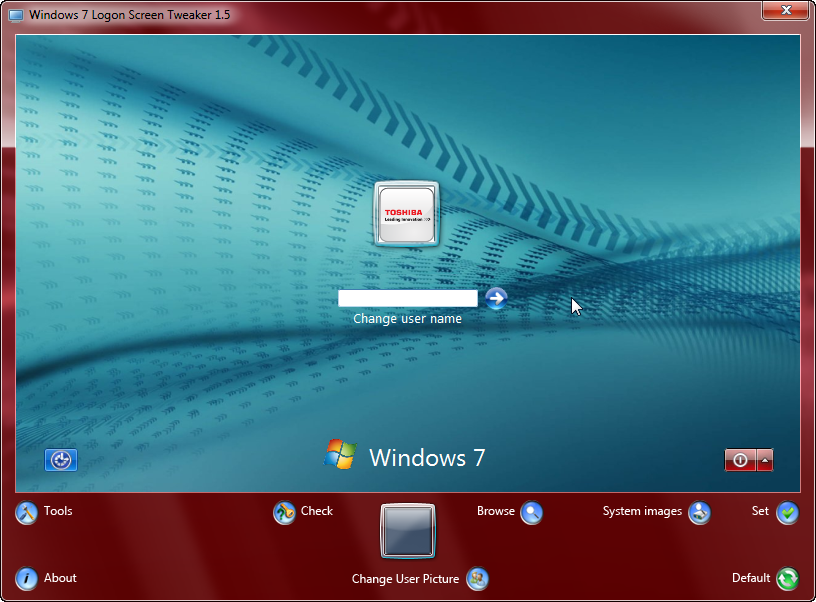Click the Windows flag logo in preview
816x602 pixels.
coord(340,455)
